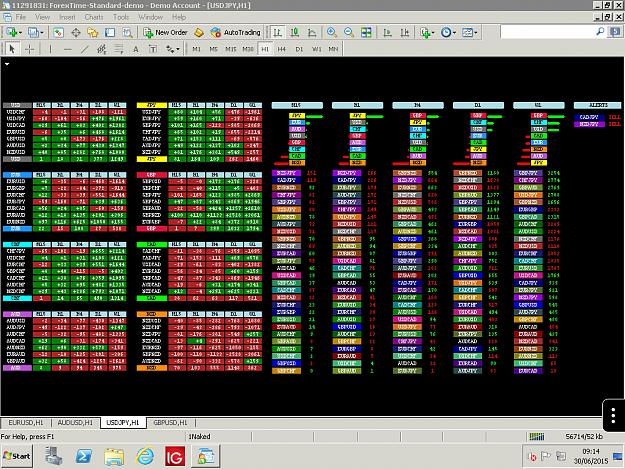The height and width of the screenshot is (469, 625).
Task: Switch to D1 timeframe
Action: [299, 49]
